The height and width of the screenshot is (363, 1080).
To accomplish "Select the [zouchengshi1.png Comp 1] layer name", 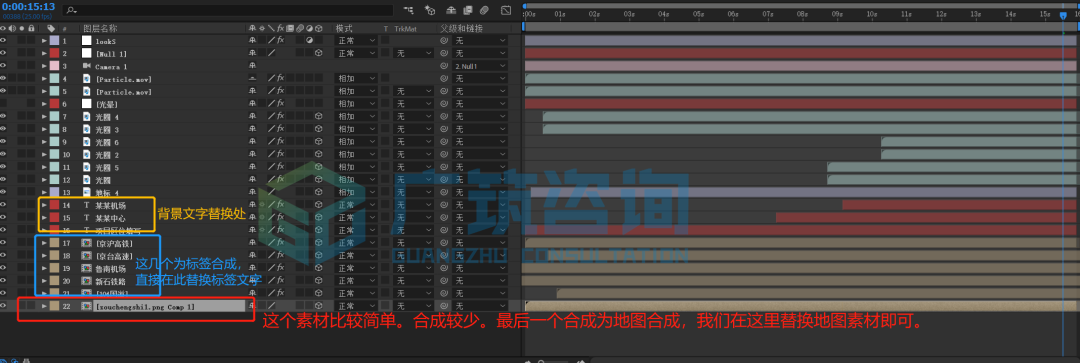I will [145, 306].
